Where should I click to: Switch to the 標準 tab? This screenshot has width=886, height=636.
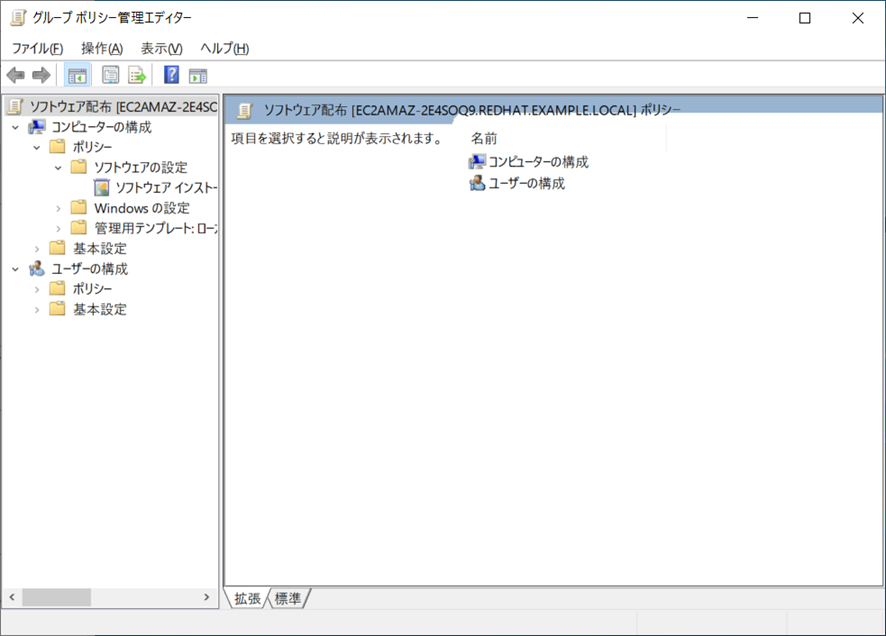[288, 599]
